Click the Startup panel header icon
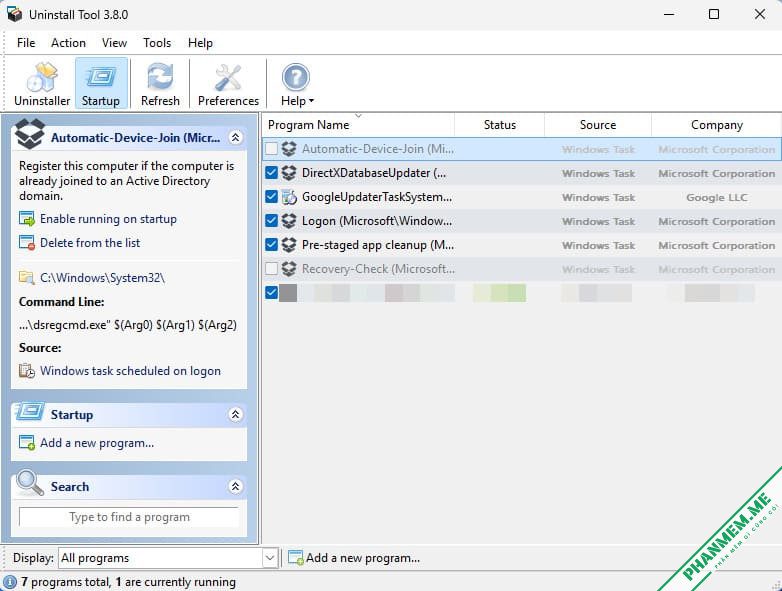The width and height of the screenshot is (782, 591). (30, 411)
